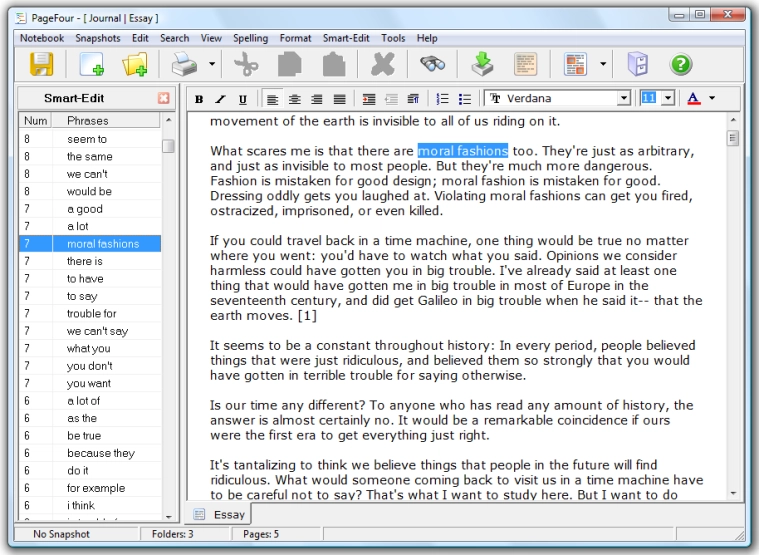
Task: Align text right
Action: pos(317,99)
